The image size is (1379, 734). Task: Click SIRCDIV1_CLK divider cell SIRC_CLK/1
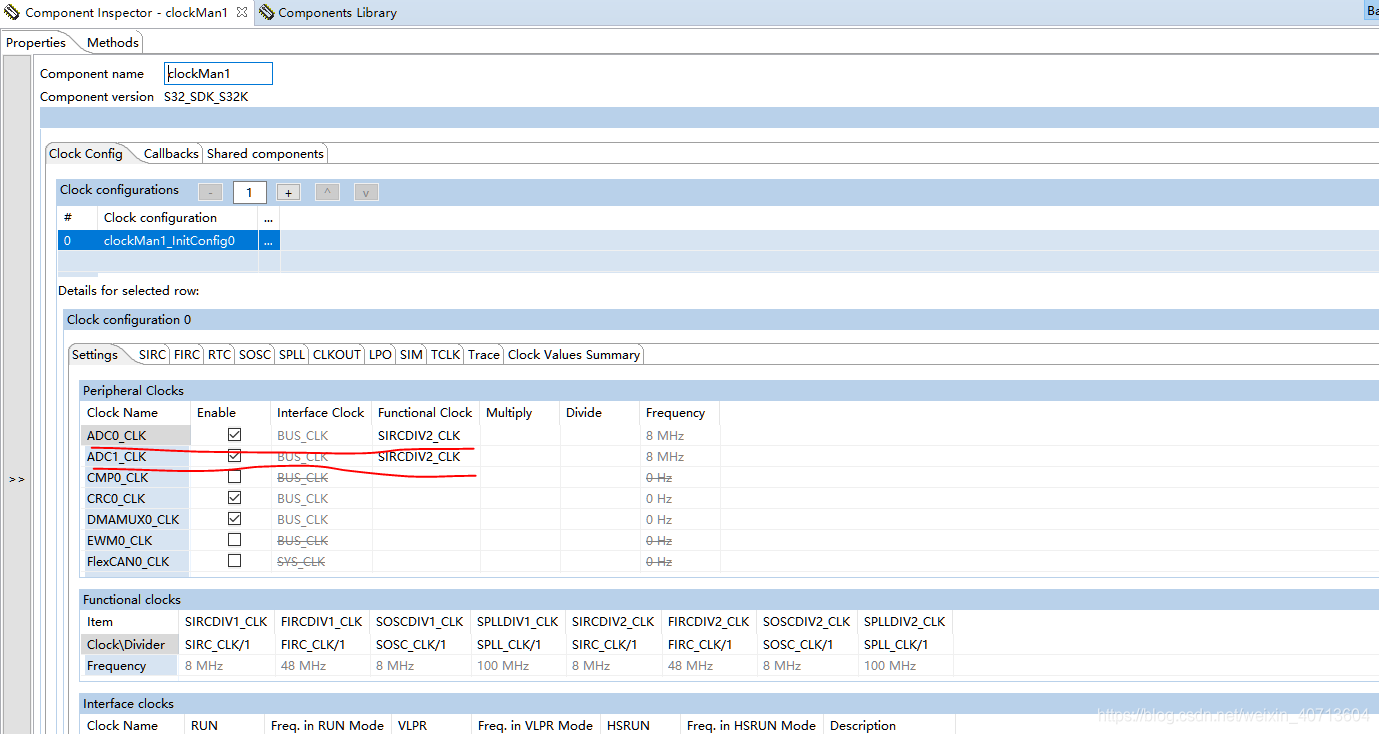226,644
